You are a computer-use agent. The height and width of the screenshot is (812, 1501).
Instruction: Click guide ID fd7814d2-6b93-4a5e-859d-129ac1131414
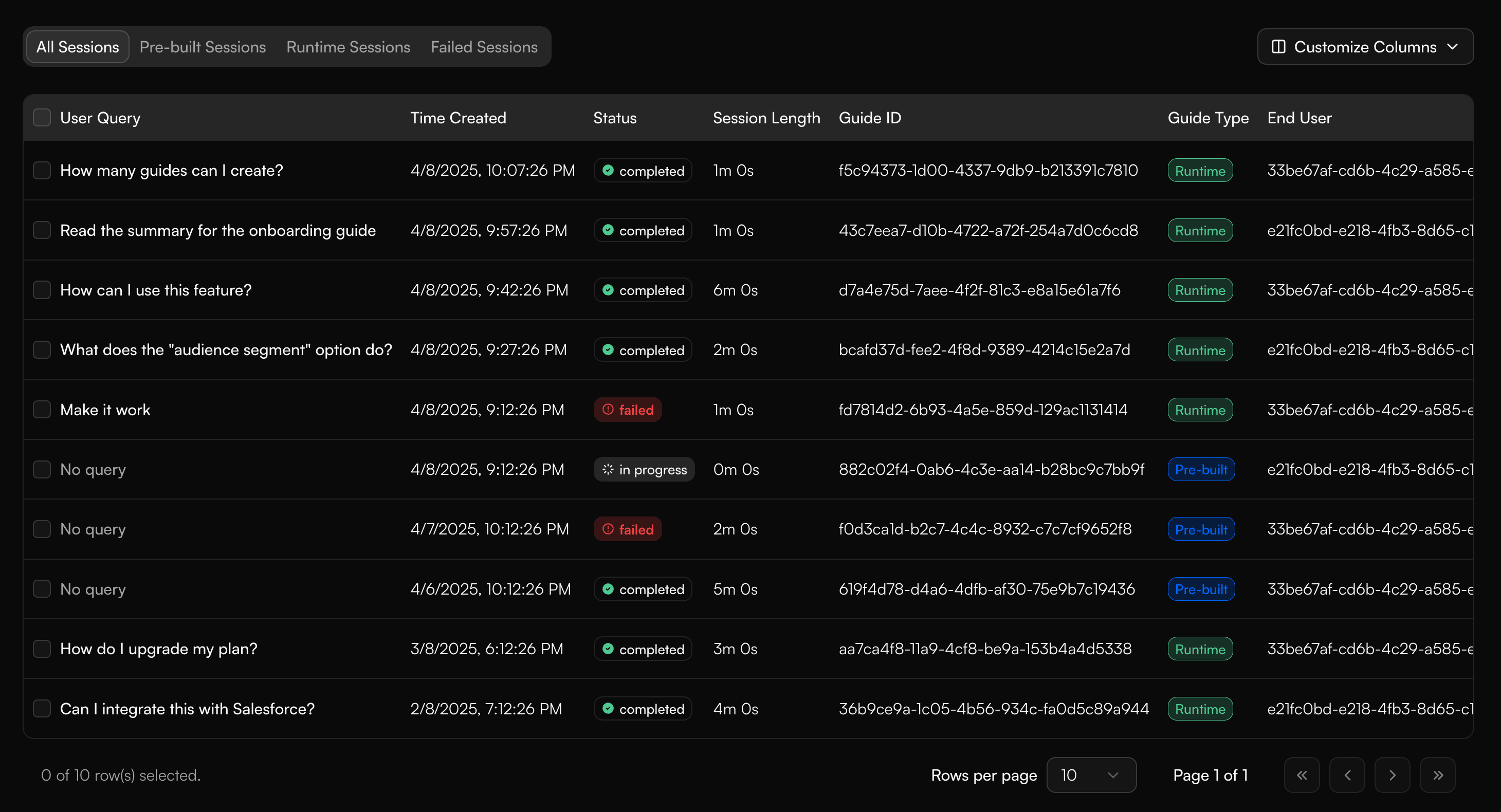tap(983, 410)
